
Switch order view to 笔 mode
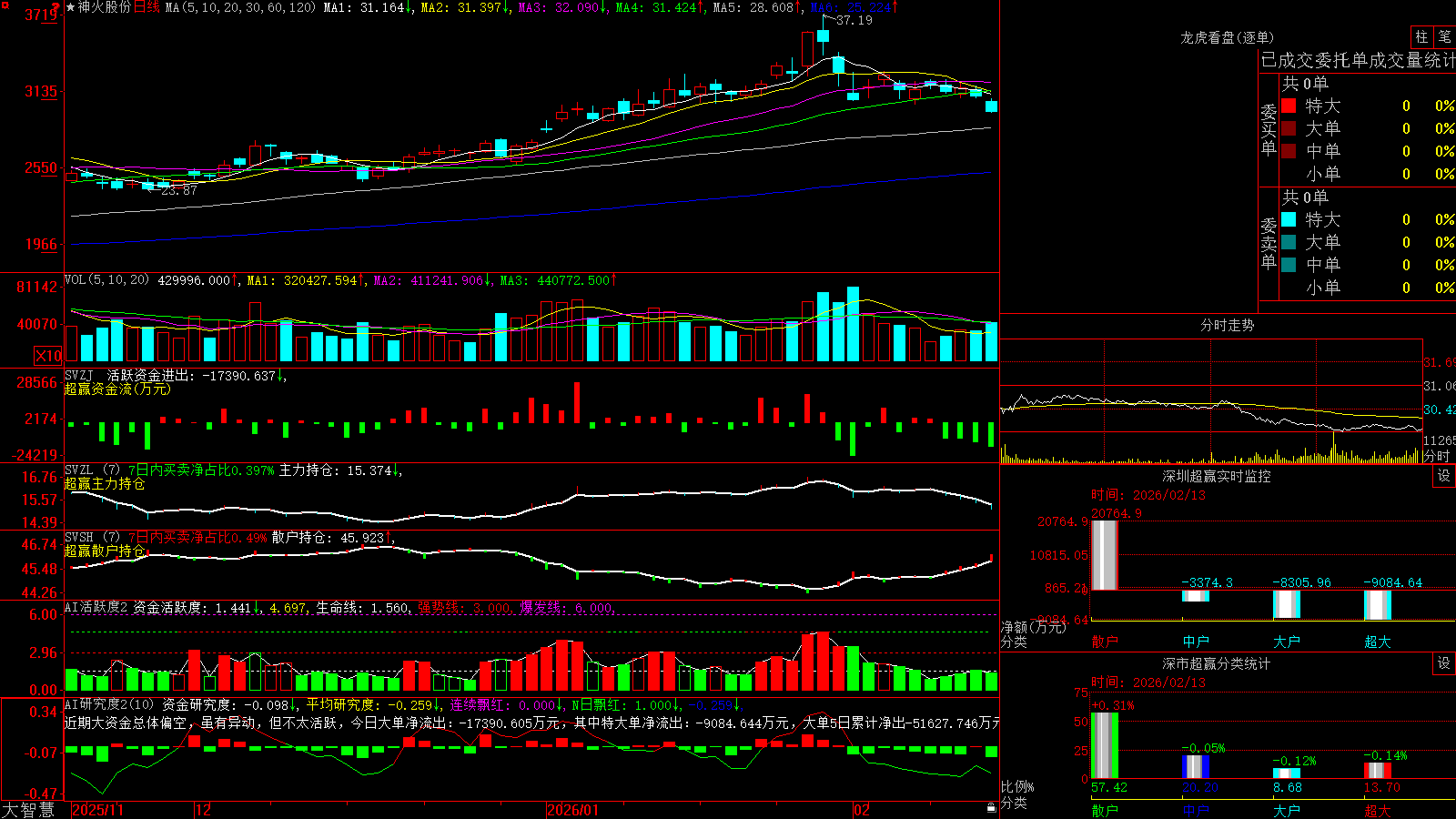(1444, 36)
